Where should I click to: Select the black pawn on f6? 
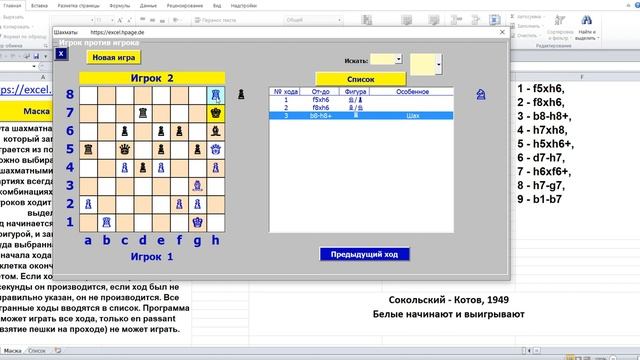point(179,131)
